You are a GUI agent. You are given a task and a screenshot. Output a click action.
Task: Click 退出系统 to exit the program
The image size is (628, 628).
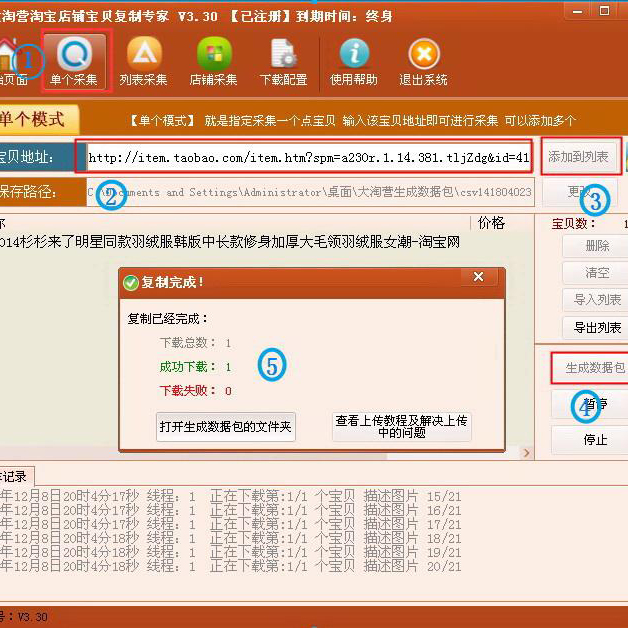[423, 60]
